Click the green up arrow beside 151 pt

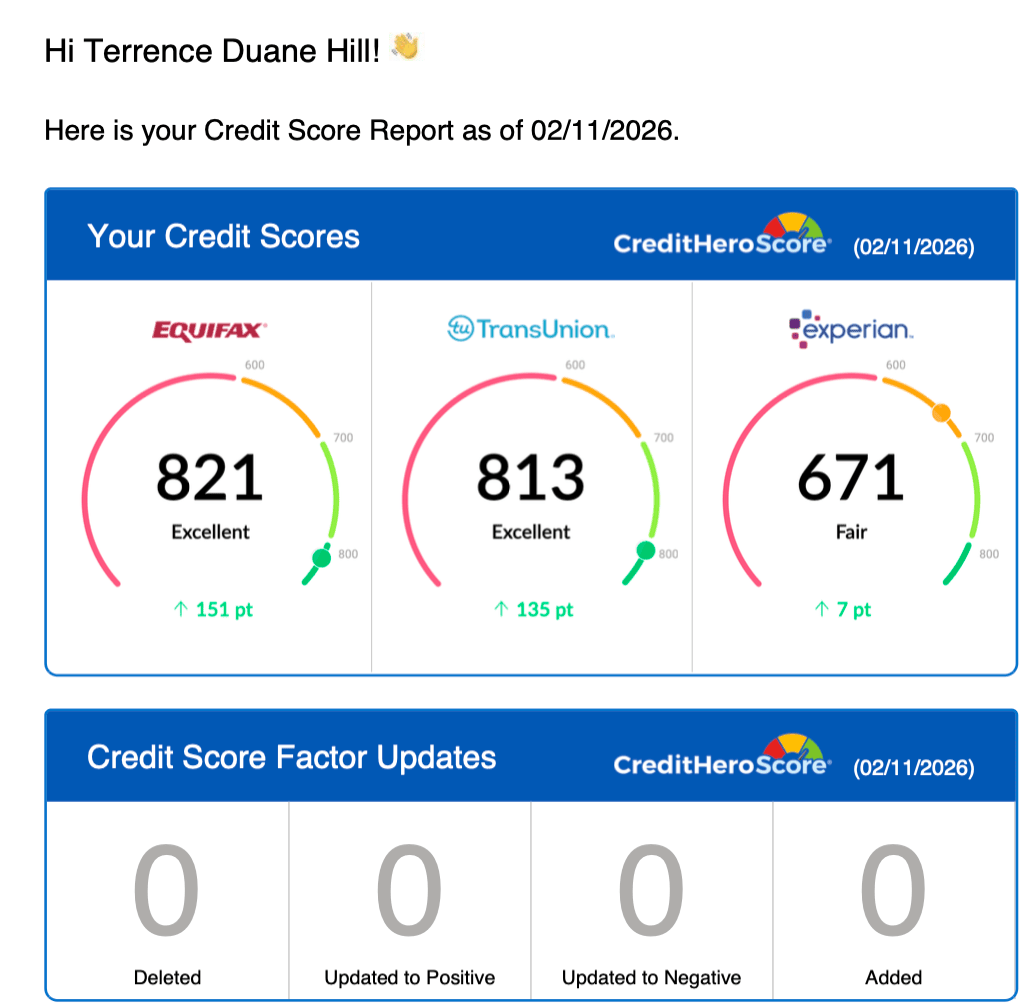[x=181, y=609]
